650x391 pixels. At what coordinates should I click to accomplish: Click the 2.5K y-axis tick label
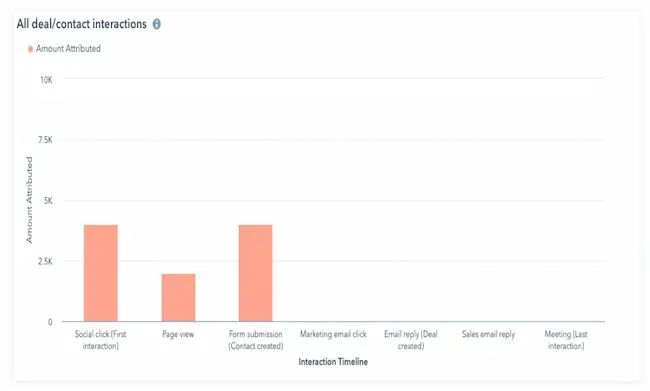46,262
